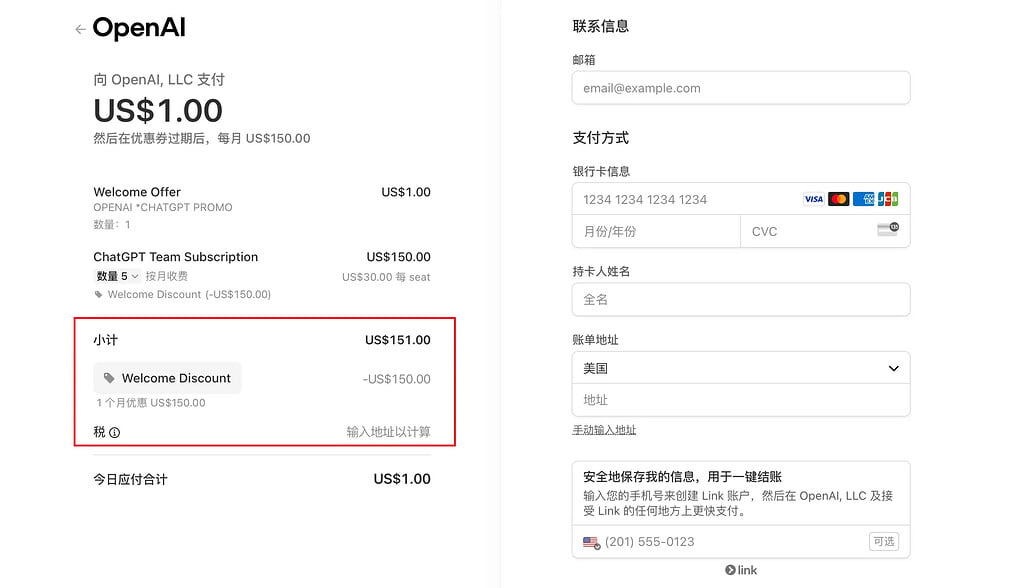Click the American Express card brand icon
1035x588 pixels.
863,199
